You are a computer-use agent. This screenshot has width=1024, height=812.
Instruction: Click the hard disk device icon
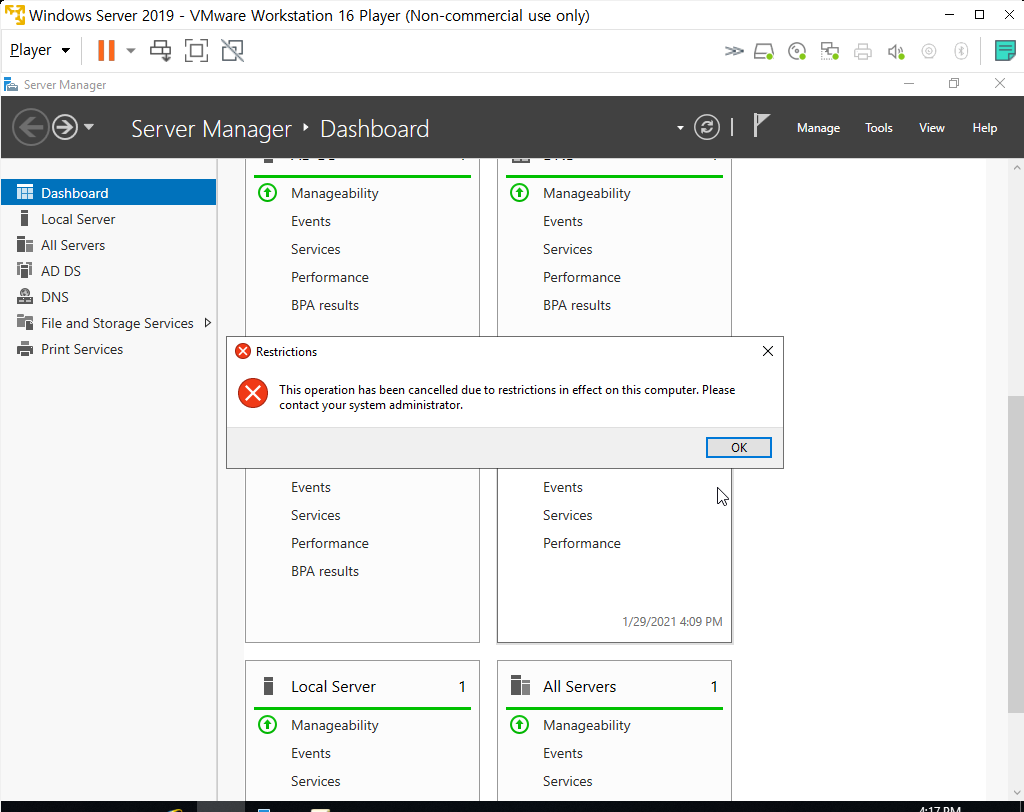pyautogui.click(x=764, y=51)
